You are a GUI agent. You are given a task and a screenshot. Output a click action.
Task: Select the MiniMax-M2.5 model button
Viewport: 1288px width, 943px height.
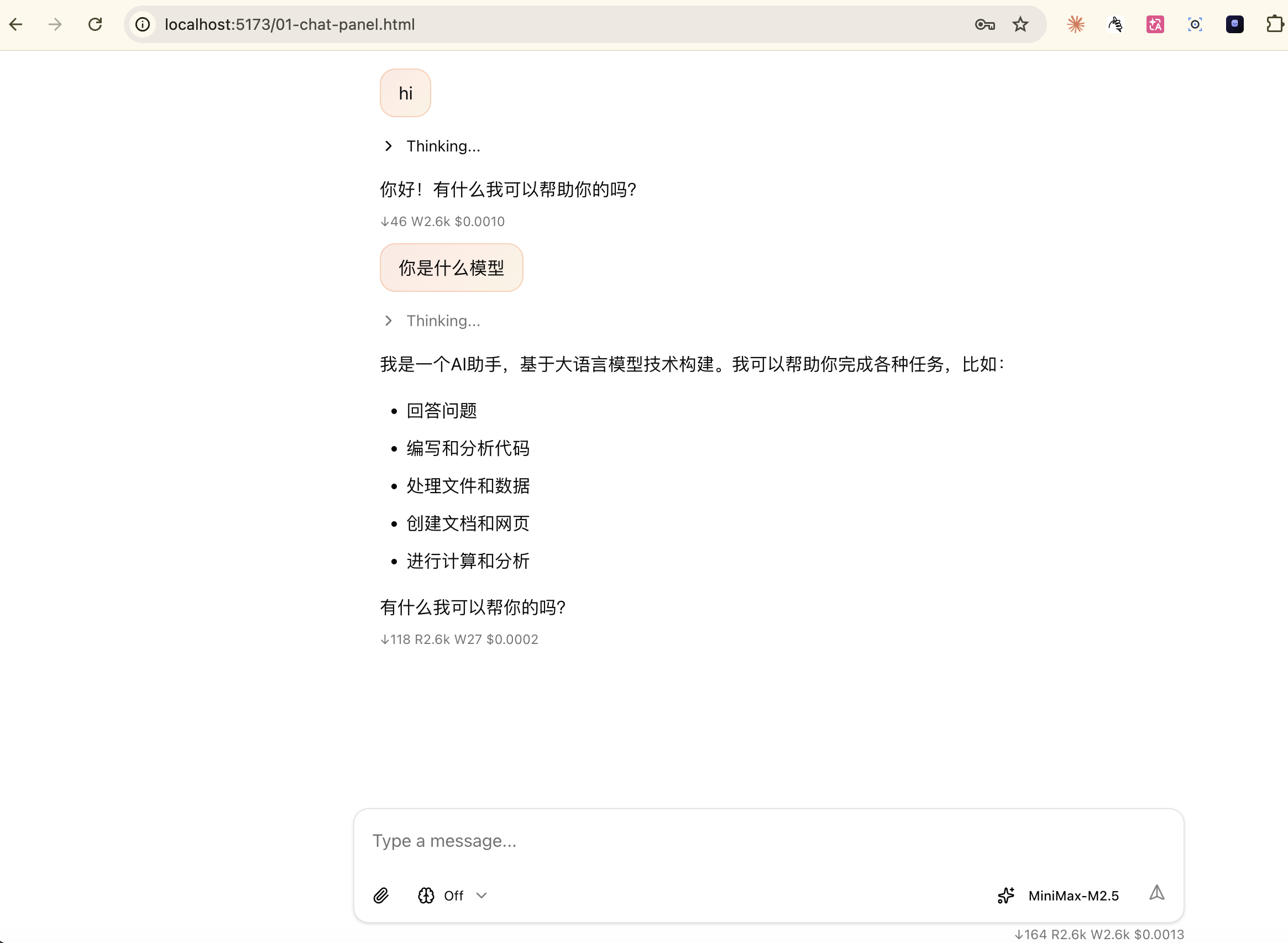tap(1073, 895)
